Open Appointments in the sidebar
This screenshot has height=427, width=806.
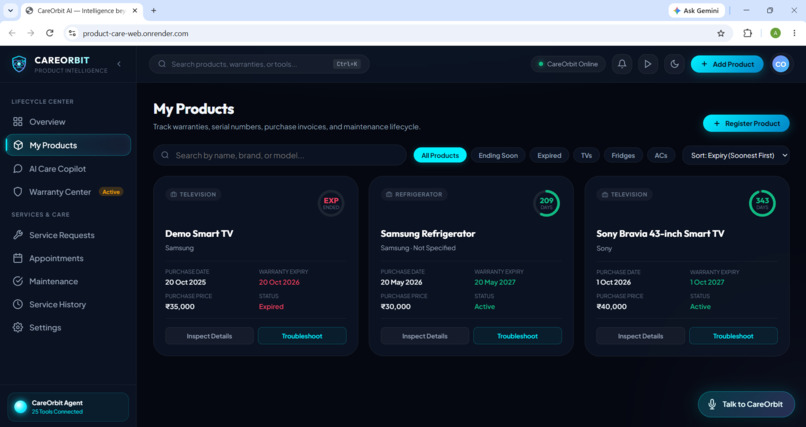[68, 258]
